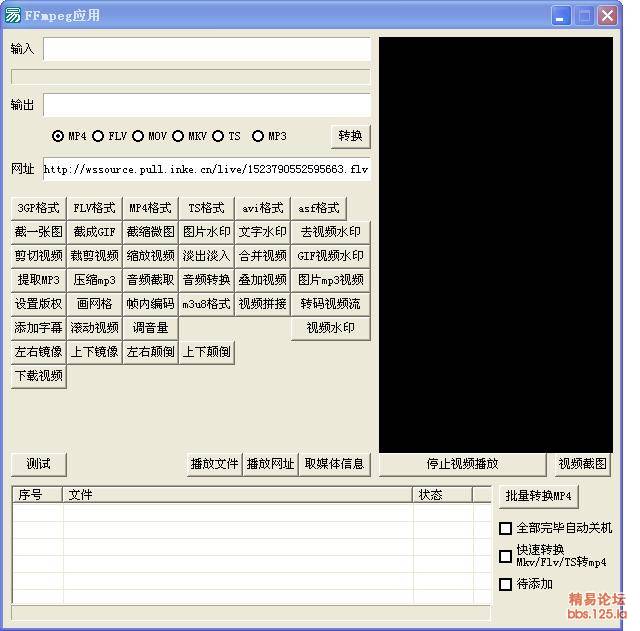Click the FFmpeg app icon in title bar
This screenshot has height=631, width=640.
[13, 15]
